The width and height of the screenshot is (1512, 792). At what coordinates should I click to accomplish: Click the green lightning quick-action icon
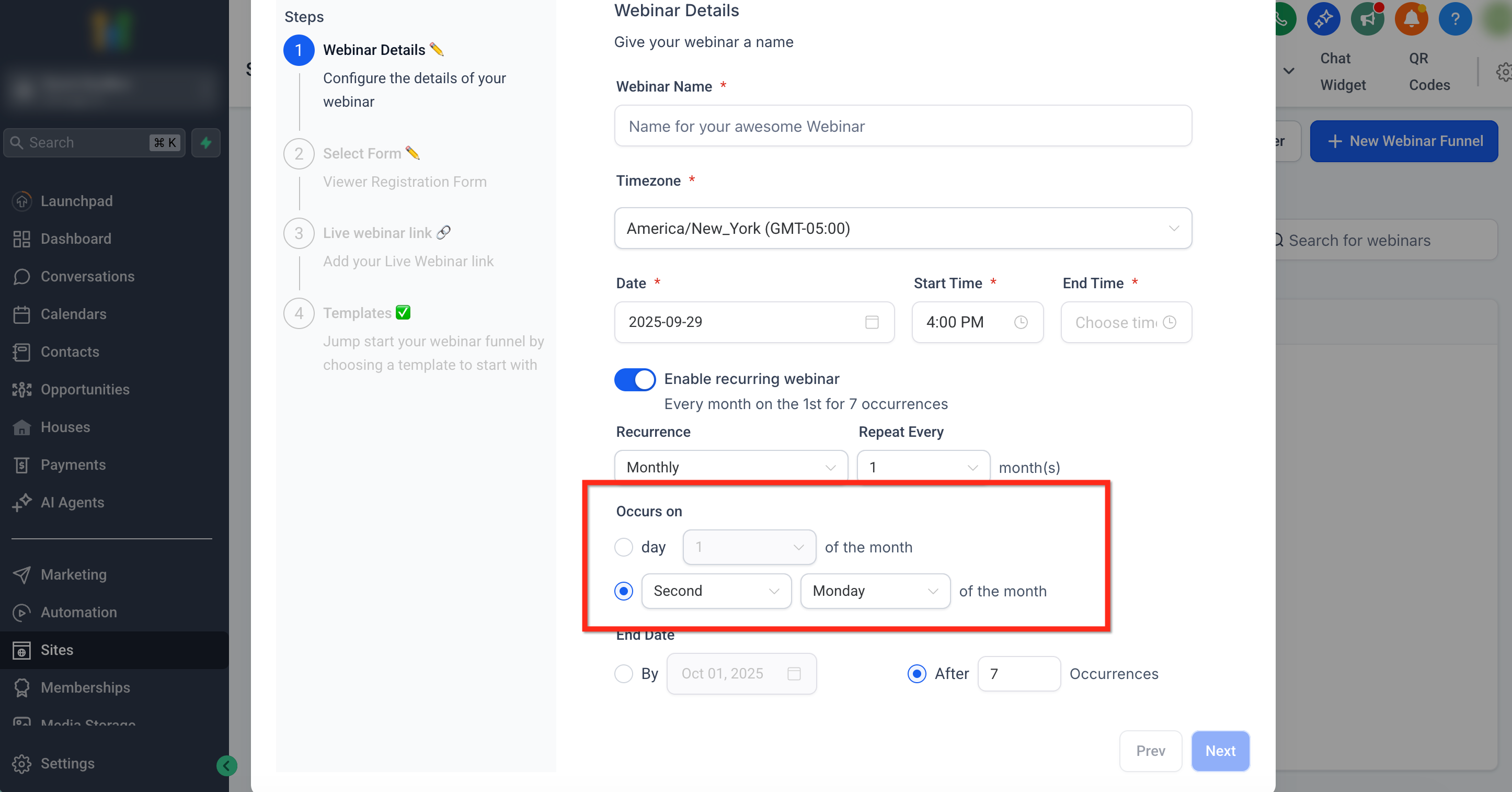206,143
